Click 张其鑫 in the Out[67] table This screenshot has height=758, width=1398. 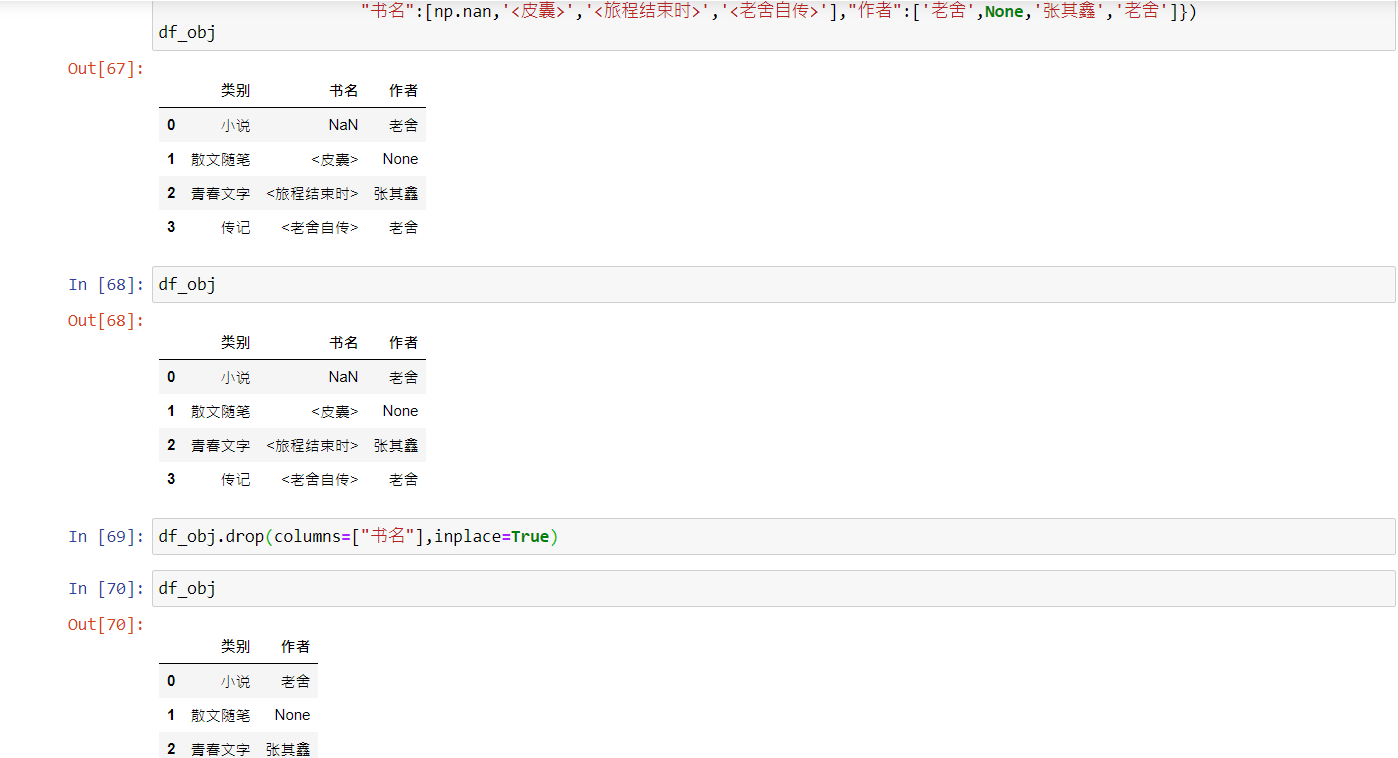click(x=396, y=193)
